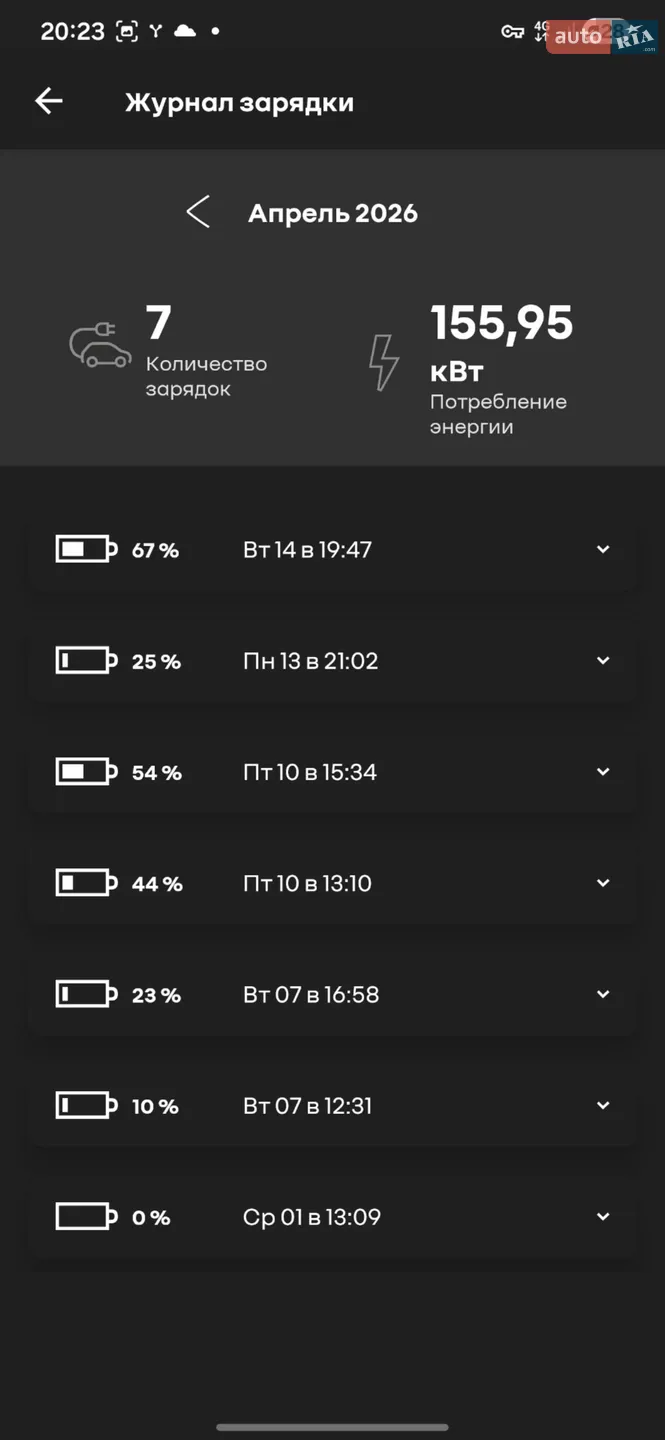
Task: Tap the 54 % battery level icon
Action: [86, 772]
